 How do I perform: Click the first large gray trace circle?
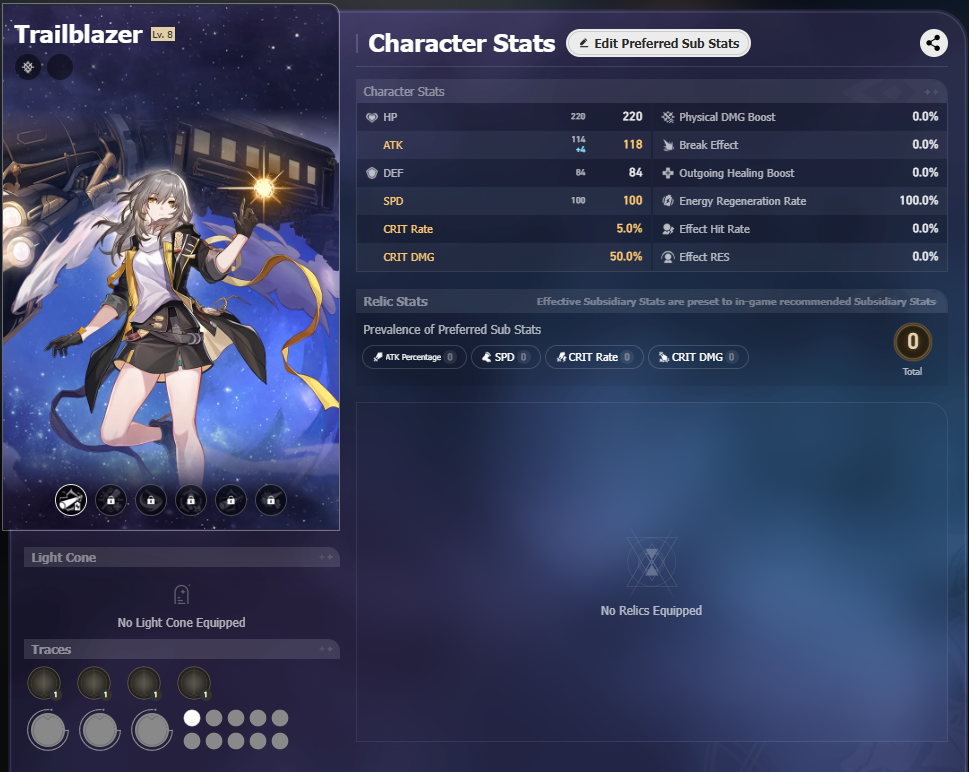click(x=48, y=730)
